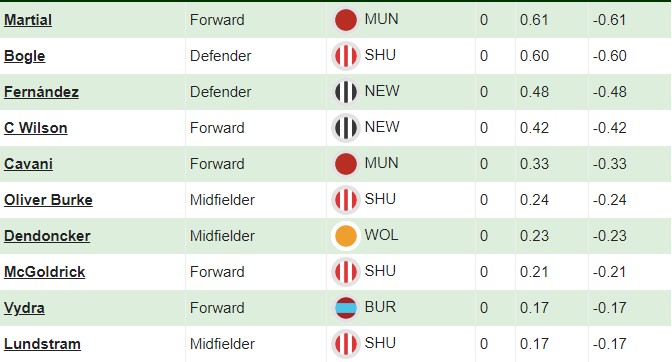The height and width of the screenshot is (362, 672).
Task: Open C Wilson's player profile
Action: pos(36,128)
